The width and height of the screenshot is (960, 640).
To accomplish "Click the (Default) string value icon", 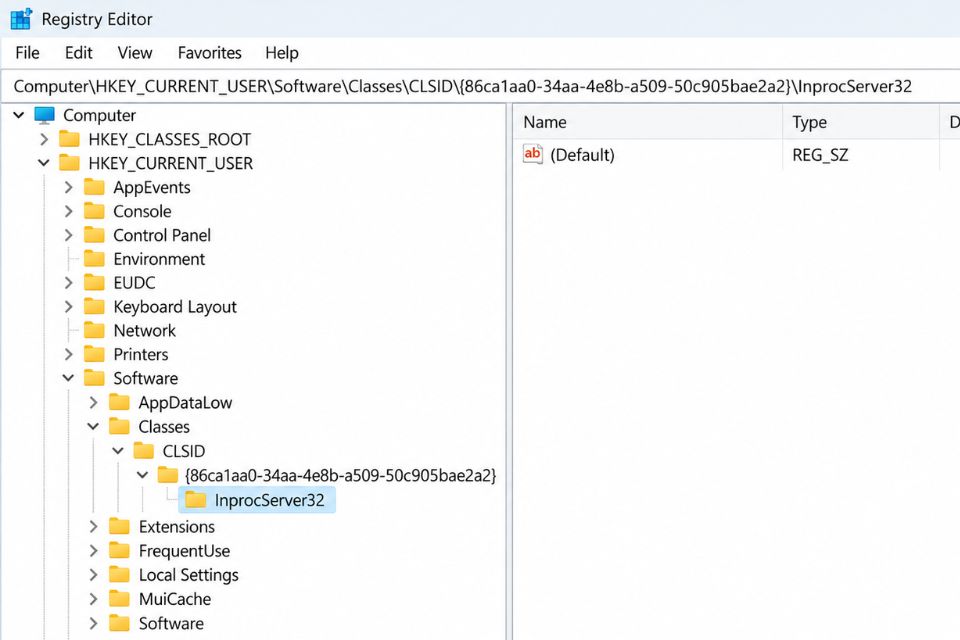I will click(533, 154).
